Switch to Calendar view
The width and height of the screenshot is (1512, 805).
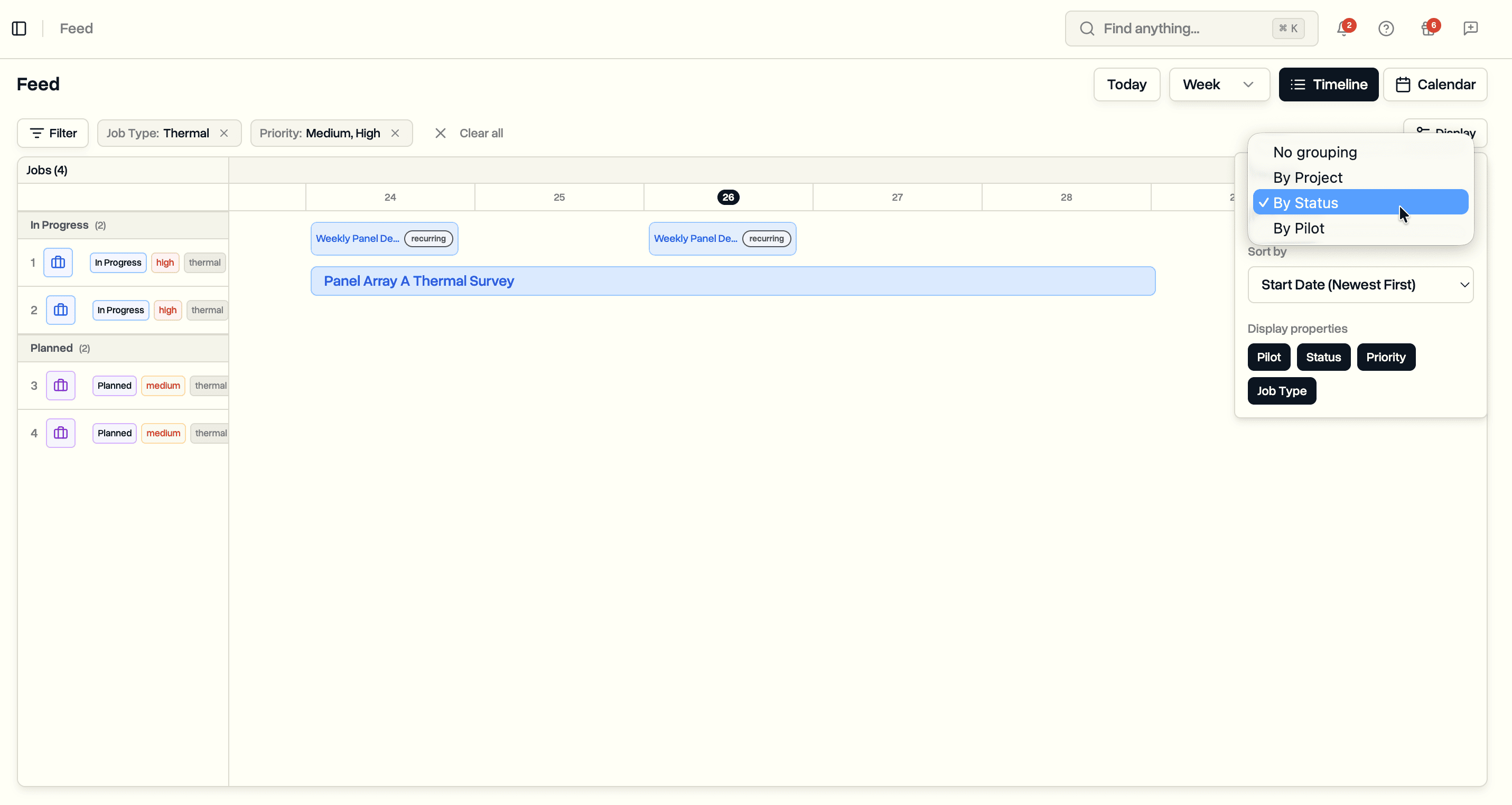(1434, 84)
